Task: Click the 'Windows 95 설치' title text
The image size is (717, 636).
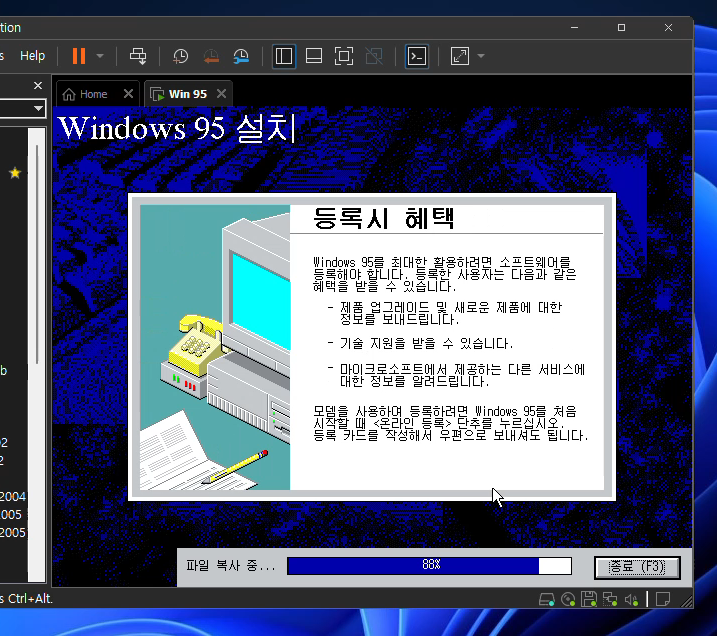Action: point(177,128)
